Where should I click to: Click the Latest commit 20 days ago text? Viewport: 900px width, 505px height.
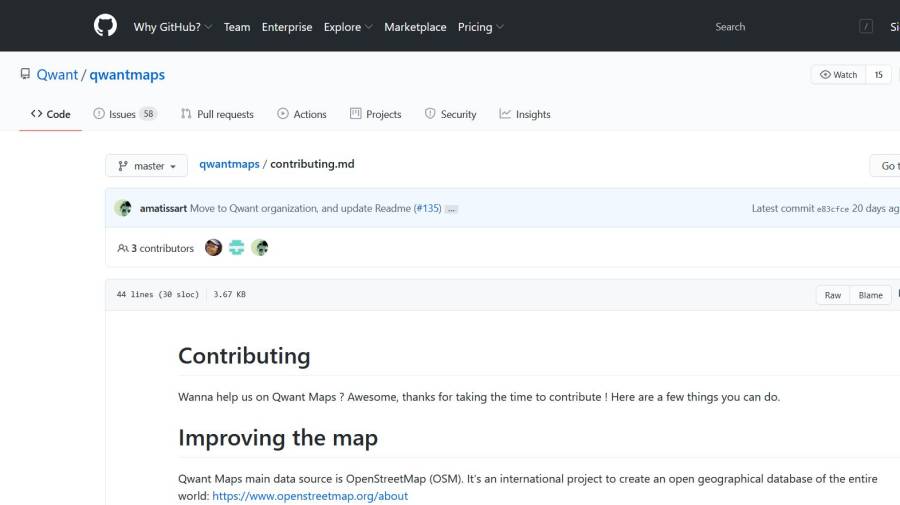825,208
